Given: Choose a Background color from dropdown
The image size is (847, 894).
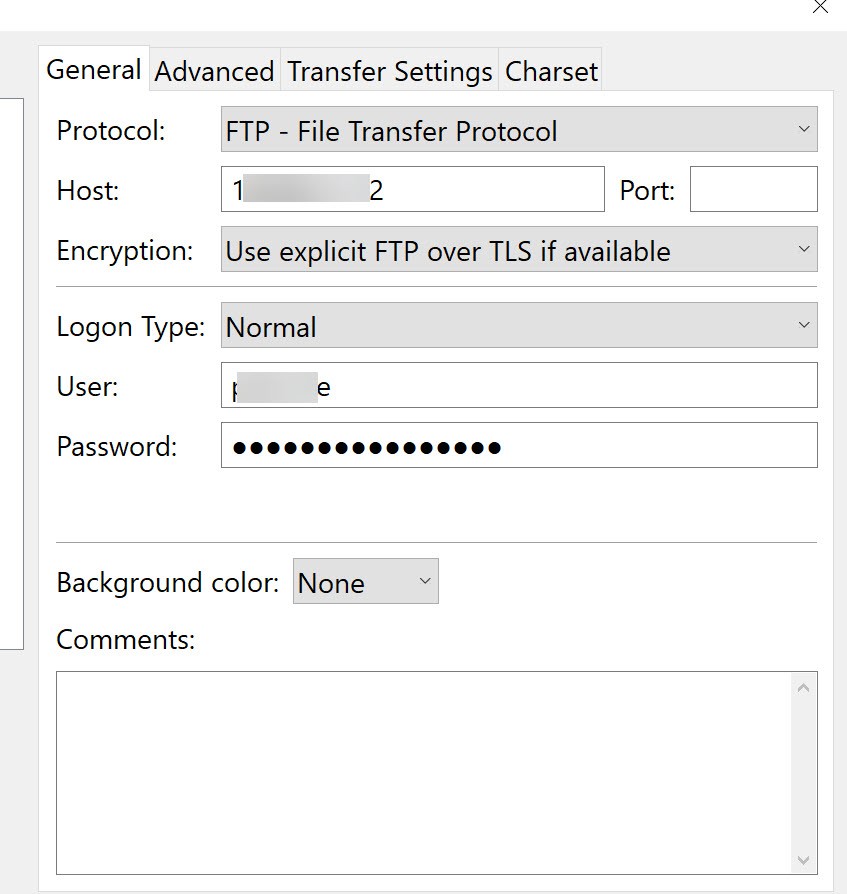Looking at the screenshot, I should pos(365,582).
